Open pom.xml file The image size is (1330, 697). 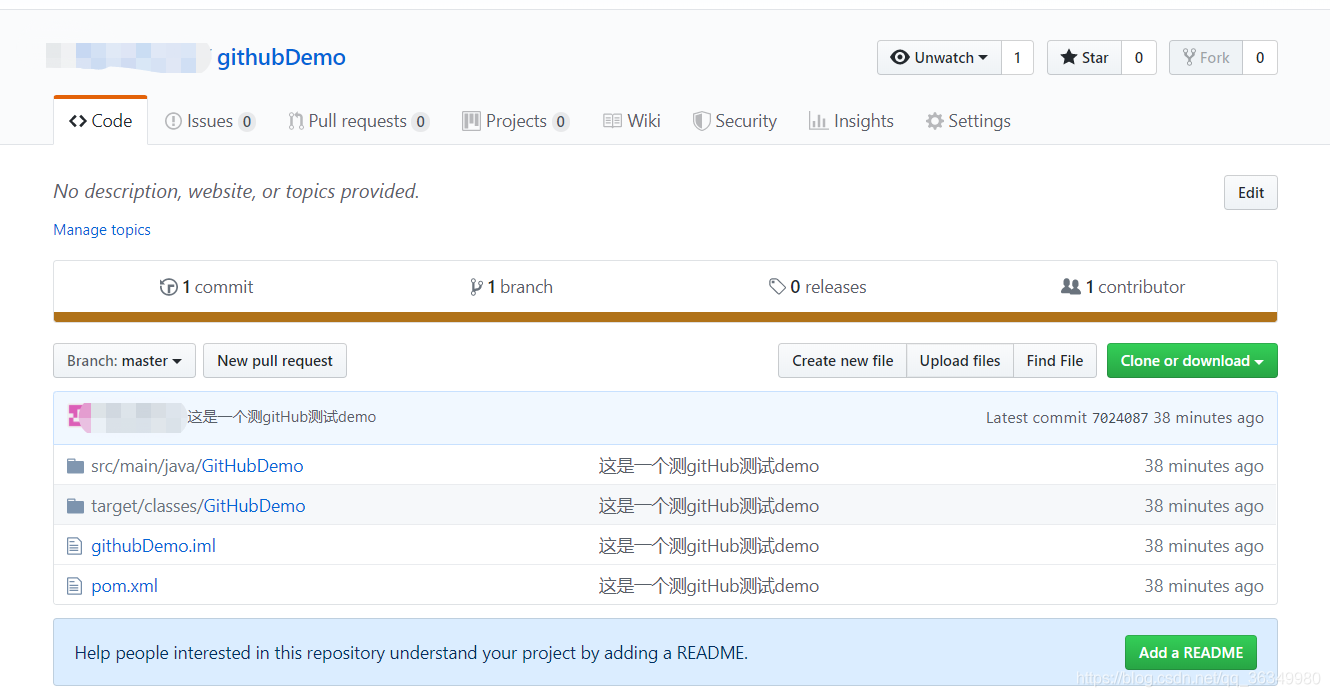pos(124,586)
